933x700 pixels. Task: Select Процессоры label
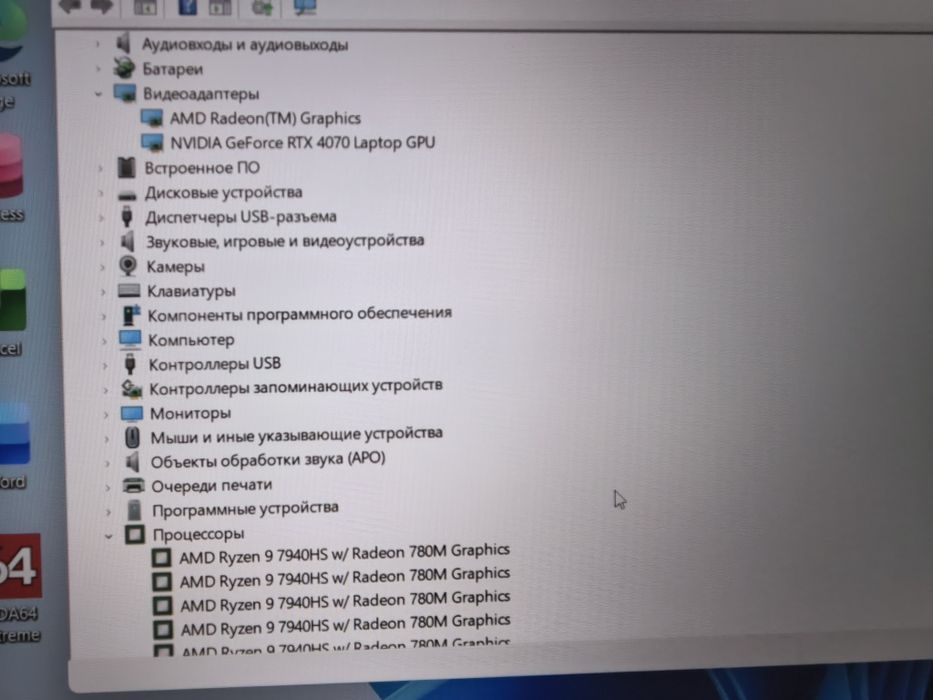(x=198, y=534)
